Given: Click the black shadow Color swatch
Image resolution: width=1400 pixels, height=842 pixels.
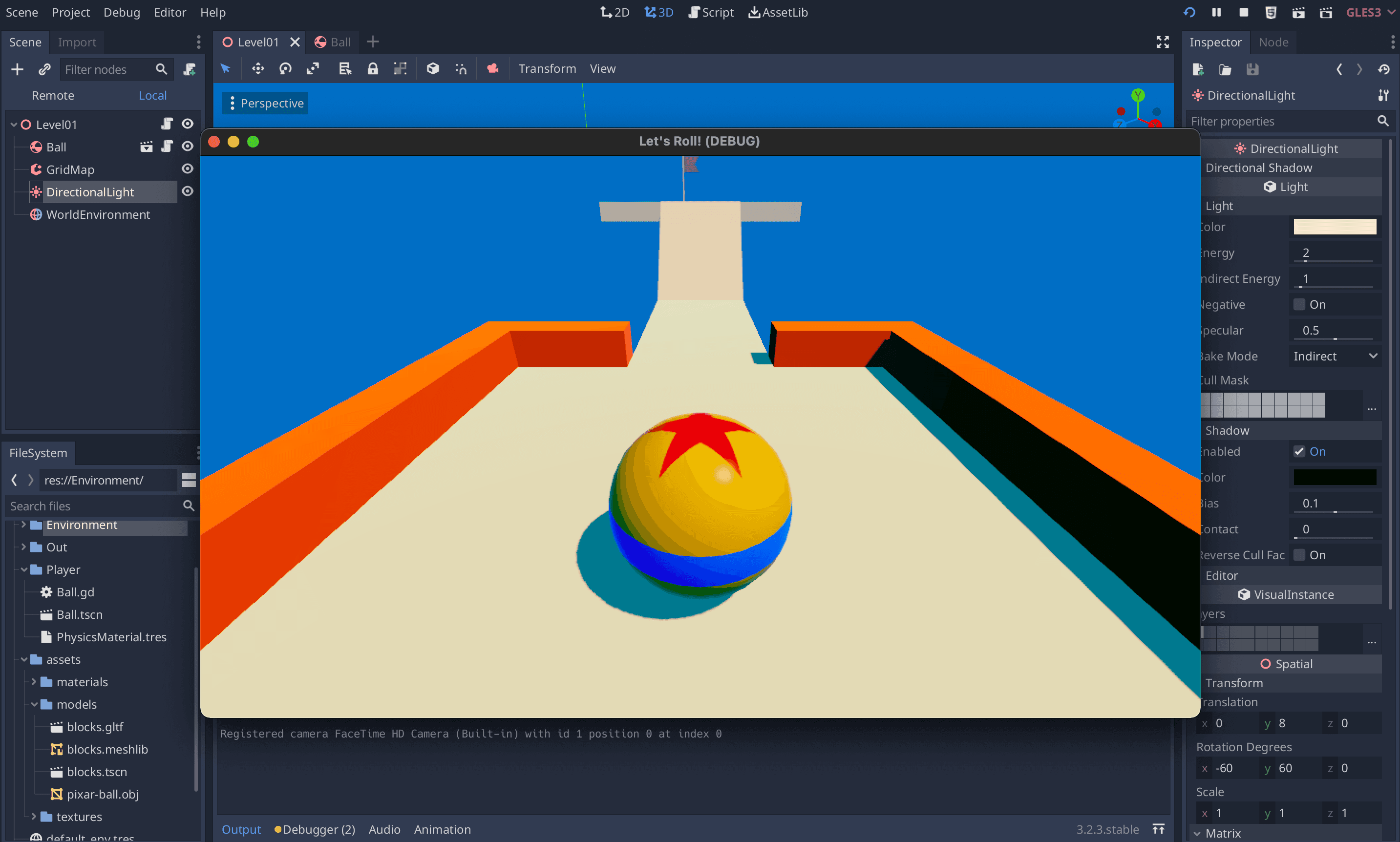Looking at the screenshot, I should point(1335,477).
